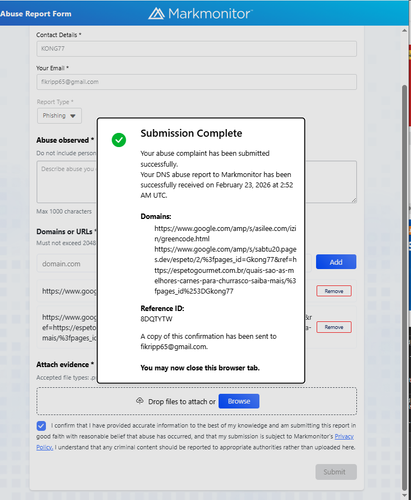Open the Report Type Phishing dropdown
This screenshot has width=411, height=500.
point(59,116)
